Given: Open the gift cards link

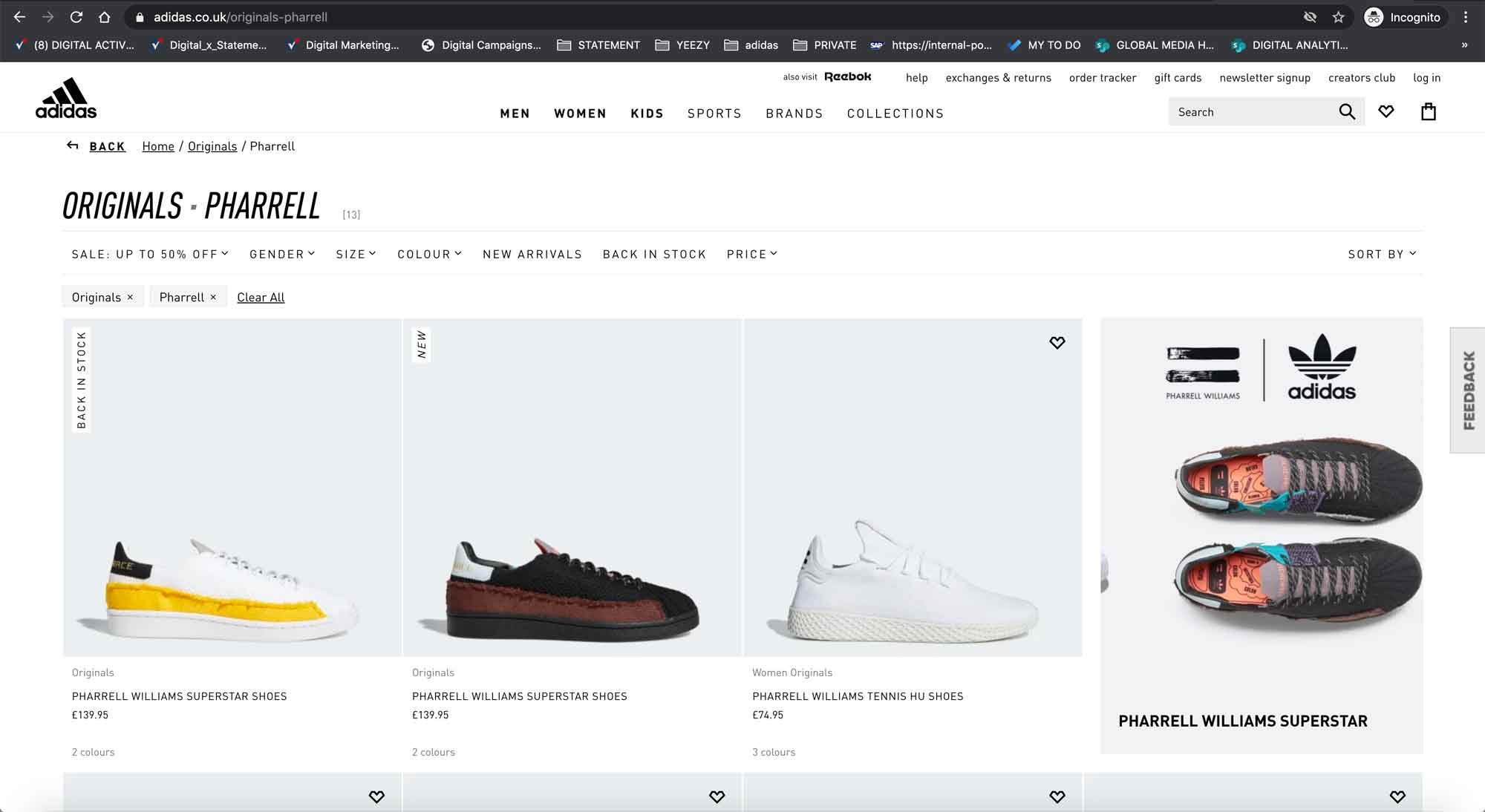Looking at the screenshot, I should [x=1178, y=78].
